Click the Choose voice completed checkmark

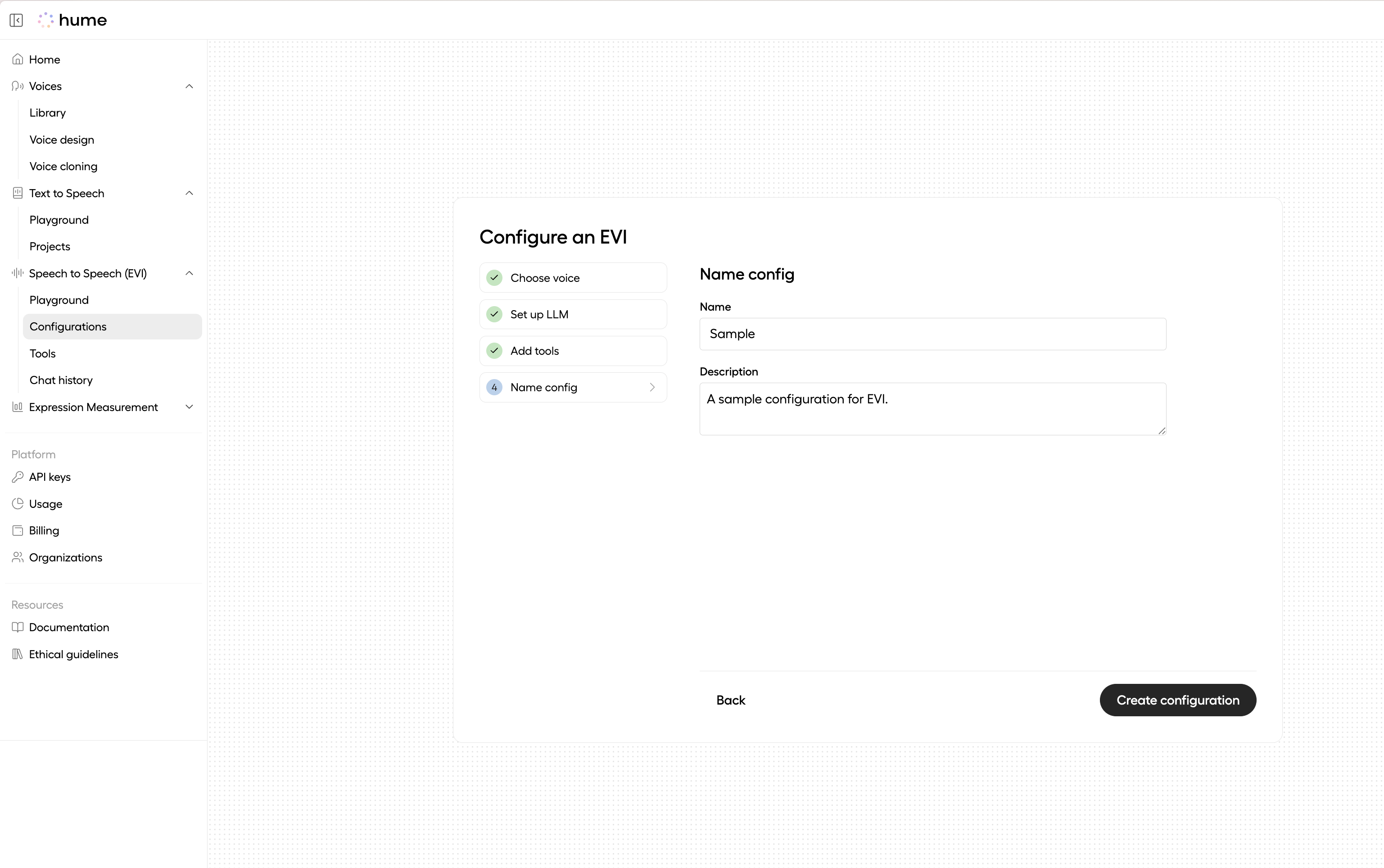493,277
